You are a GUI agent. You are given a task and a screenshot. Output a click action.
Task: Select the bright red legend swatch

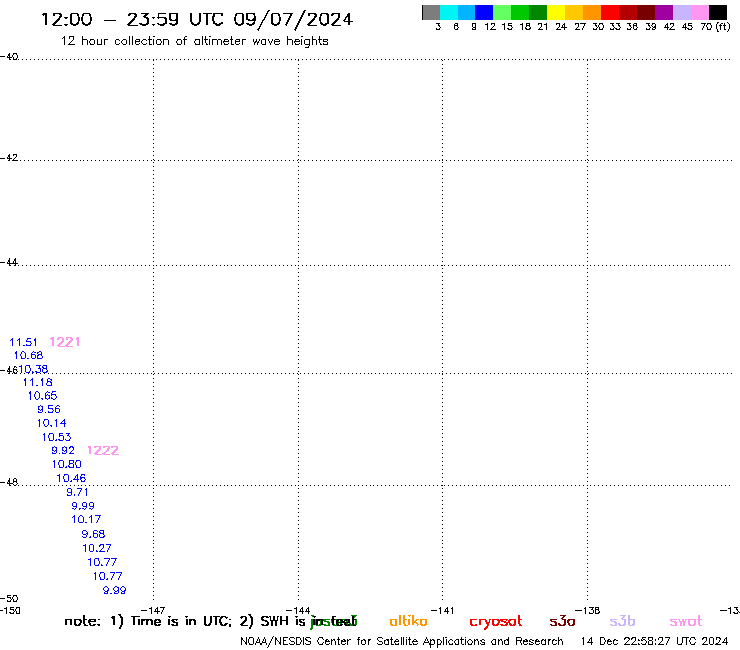click(x=610, y=12)
